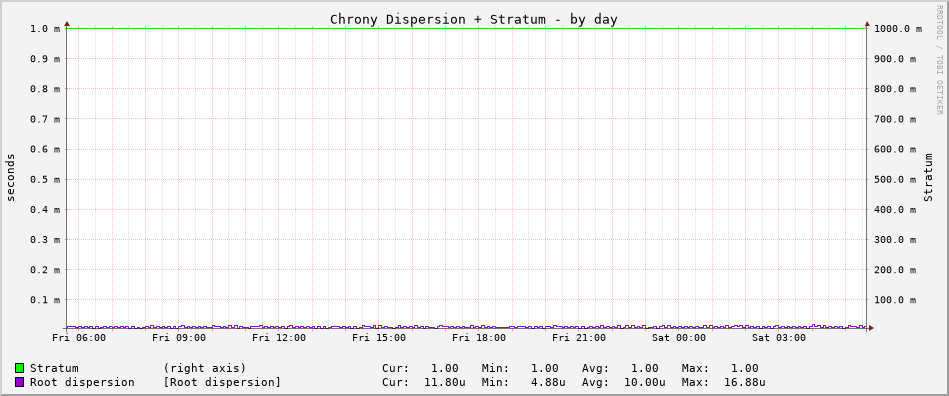Screen dimensions: 949x396
Task: Click the Root dispersion 'Cur: 11.80u' value
Action: click(424, 383)
